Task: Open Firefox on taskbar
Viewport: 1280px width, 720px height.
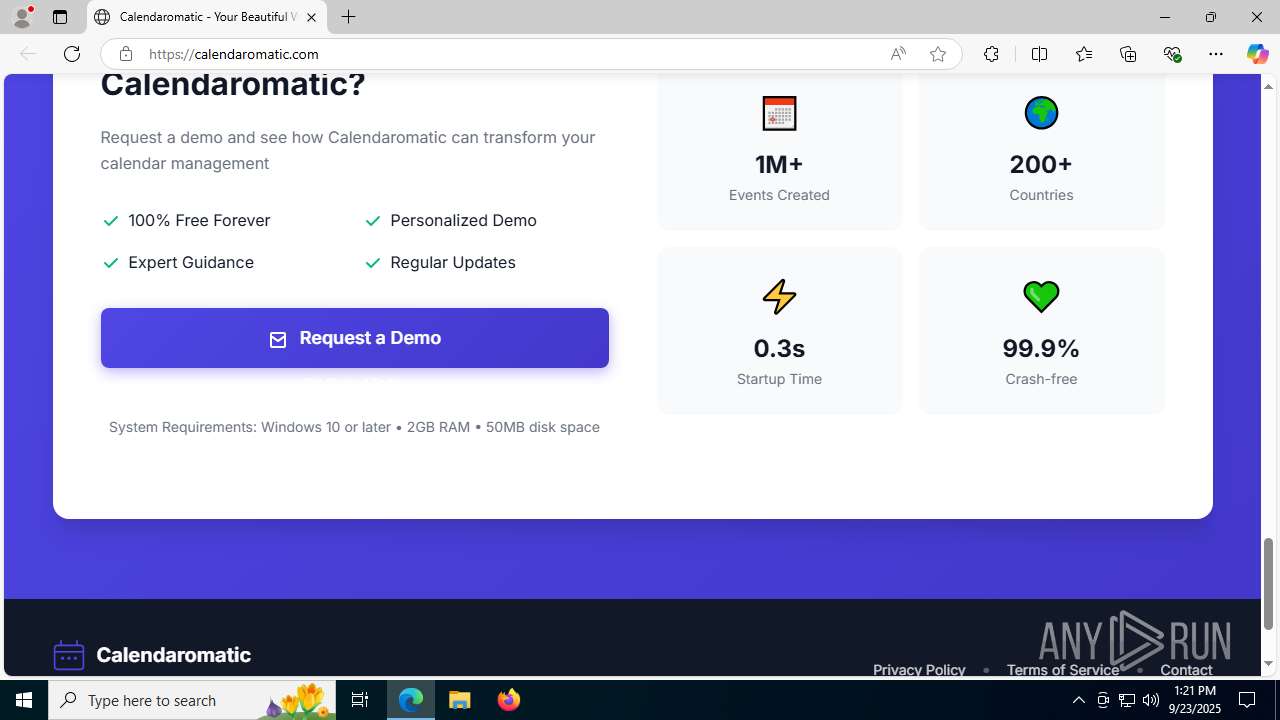Action: pyautogui.click(x=508, y=700)
